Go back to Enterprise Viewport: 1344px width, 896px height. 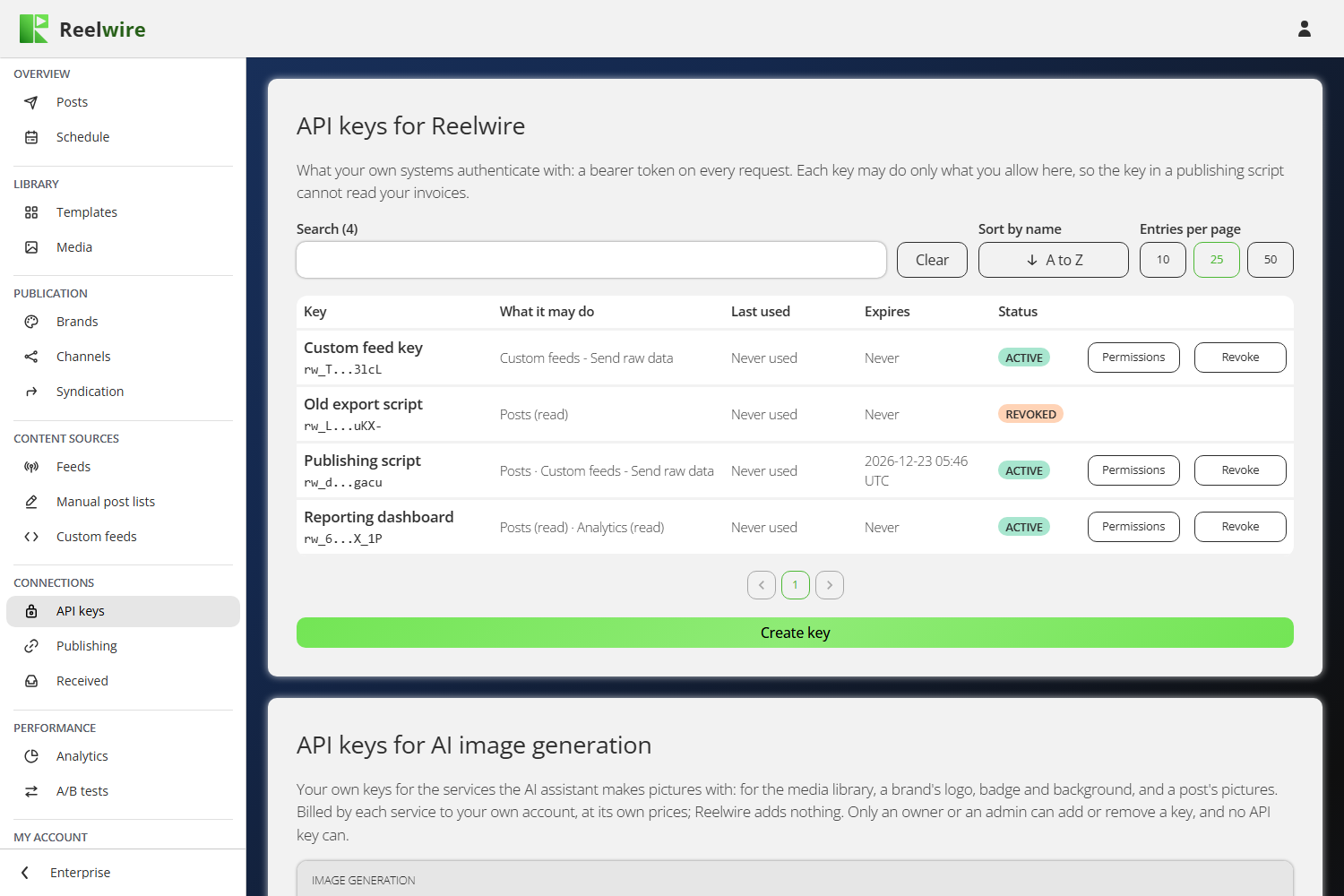(123, 873)
